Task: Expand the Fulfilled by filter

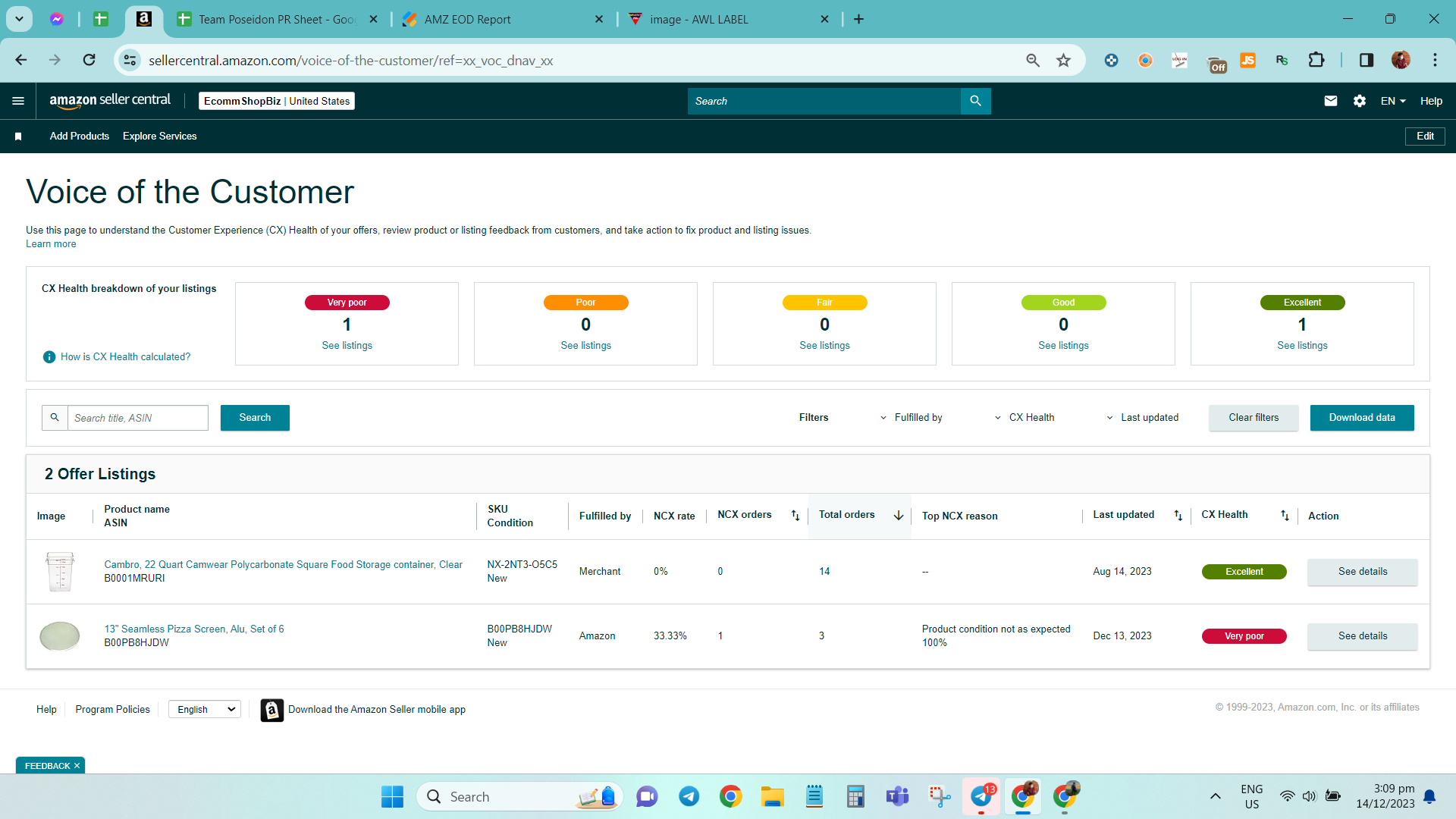Action: [911, 418]
